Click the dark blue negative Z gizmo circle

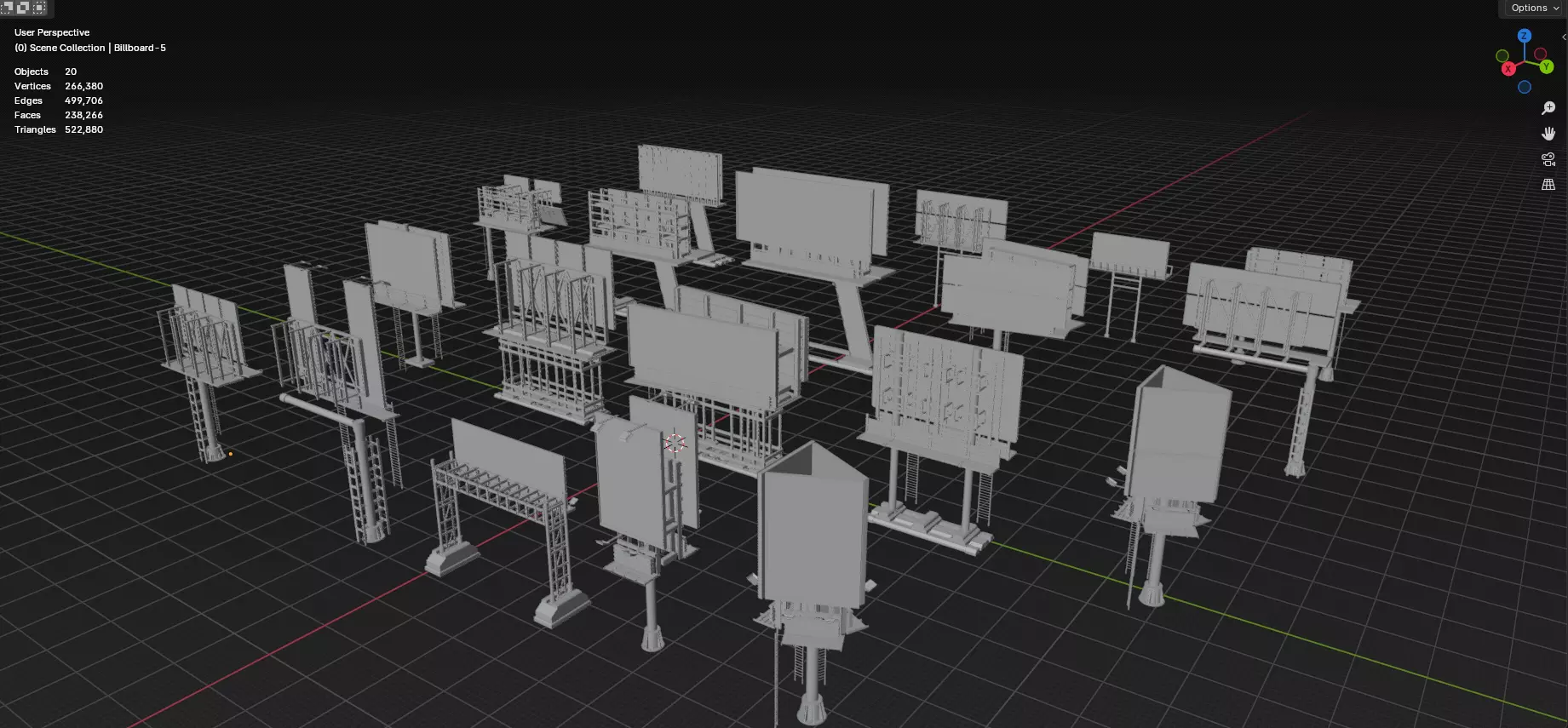tap(1525, 87)
